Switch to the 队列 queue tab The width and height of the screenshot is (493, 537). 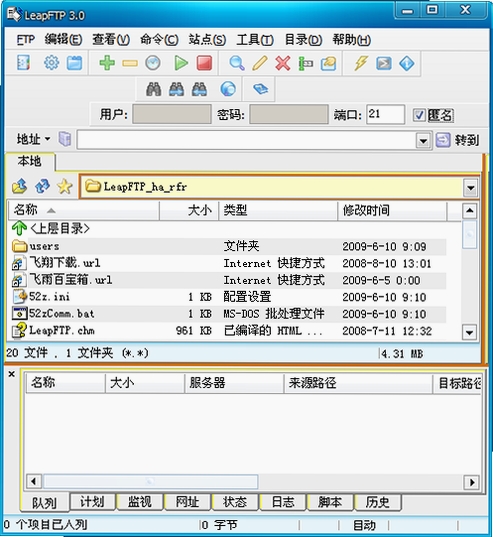[45, 502]
